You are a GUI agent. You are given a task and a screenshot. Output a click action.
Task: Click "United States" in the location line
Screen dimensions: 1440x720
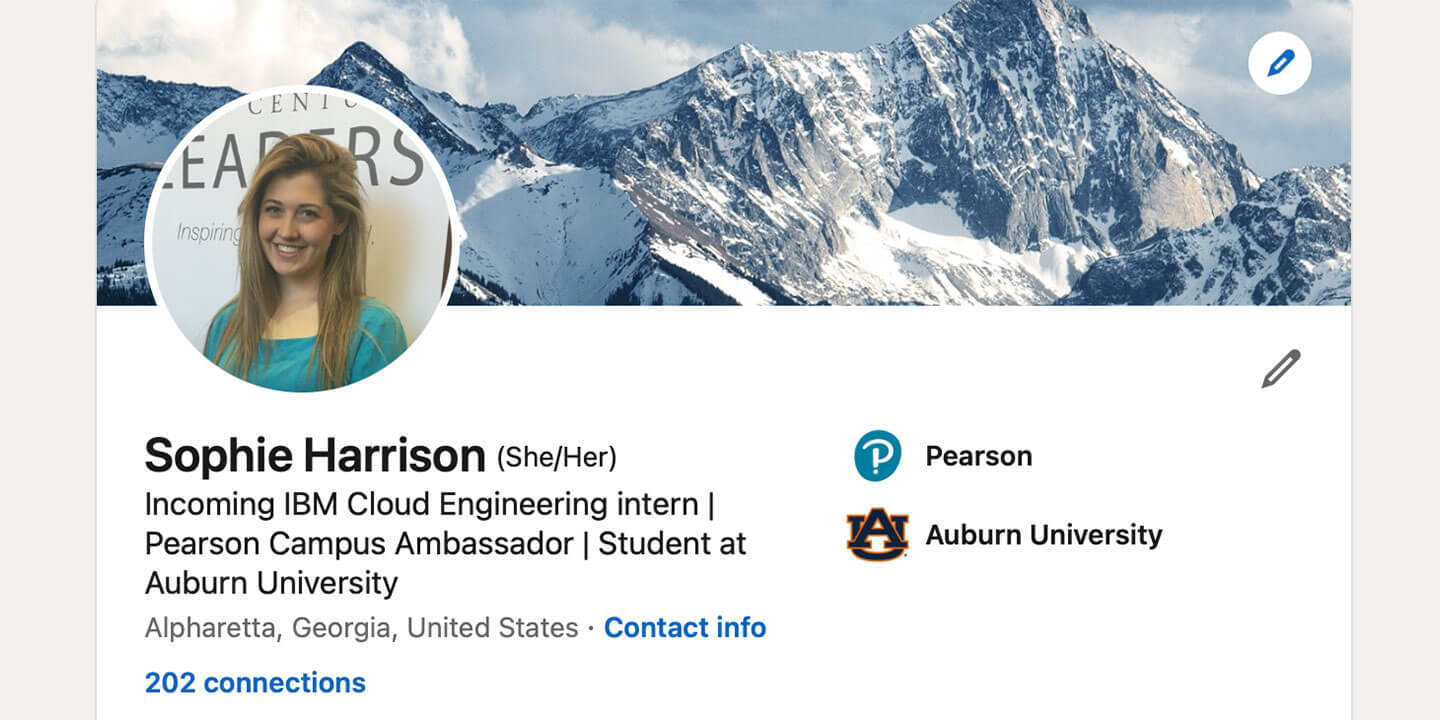[492, 628]
